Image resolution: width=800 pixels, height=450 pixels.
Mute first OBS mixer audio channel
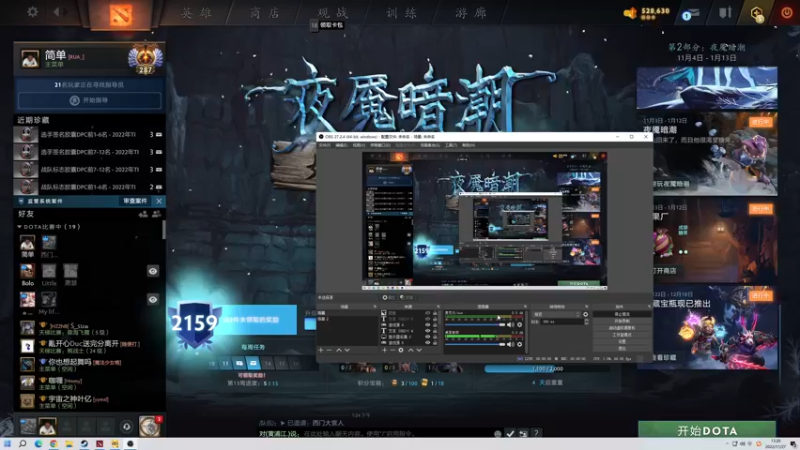click(x=510, y=324)
